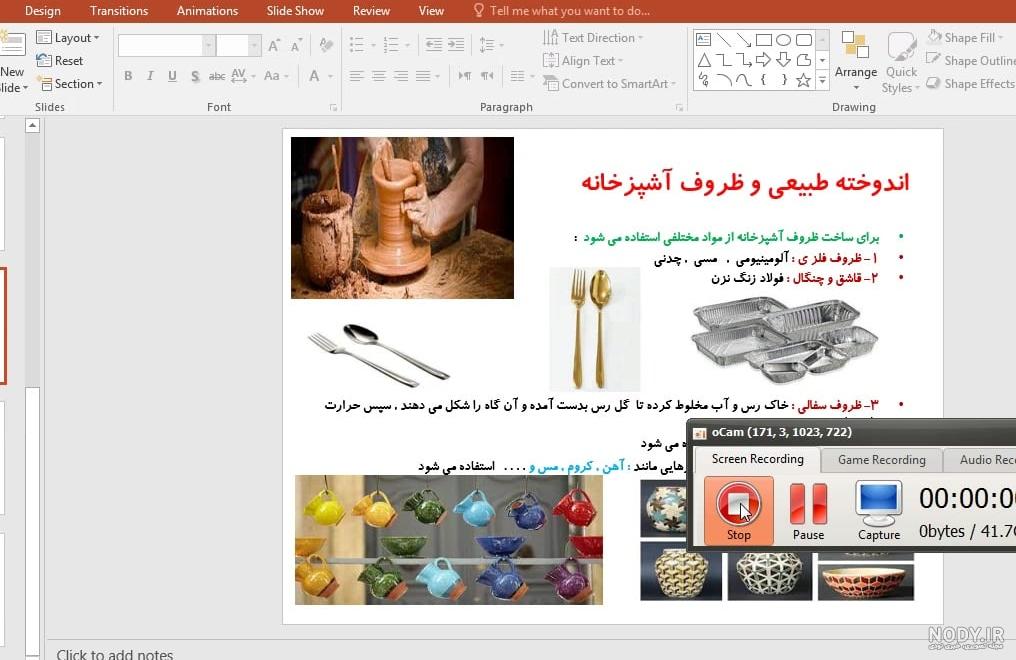Image resolution: width=1016 pixels, height=660 pixels.
Task: Click oCam Capture screenshot button
Action: pyautogui.click(x=879, y=510)
